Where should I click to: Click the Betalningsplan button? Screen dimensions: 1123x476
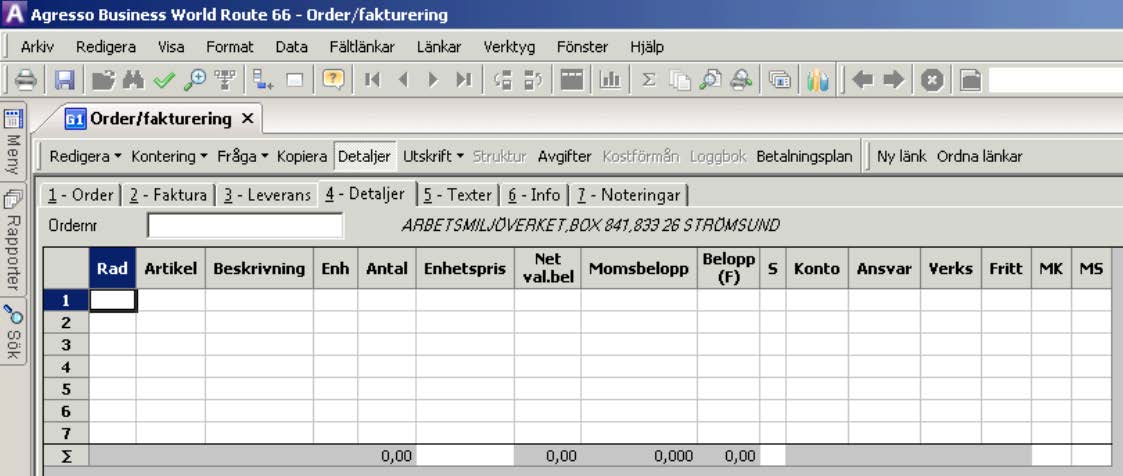pyautogui.click(x=804, y=156)
